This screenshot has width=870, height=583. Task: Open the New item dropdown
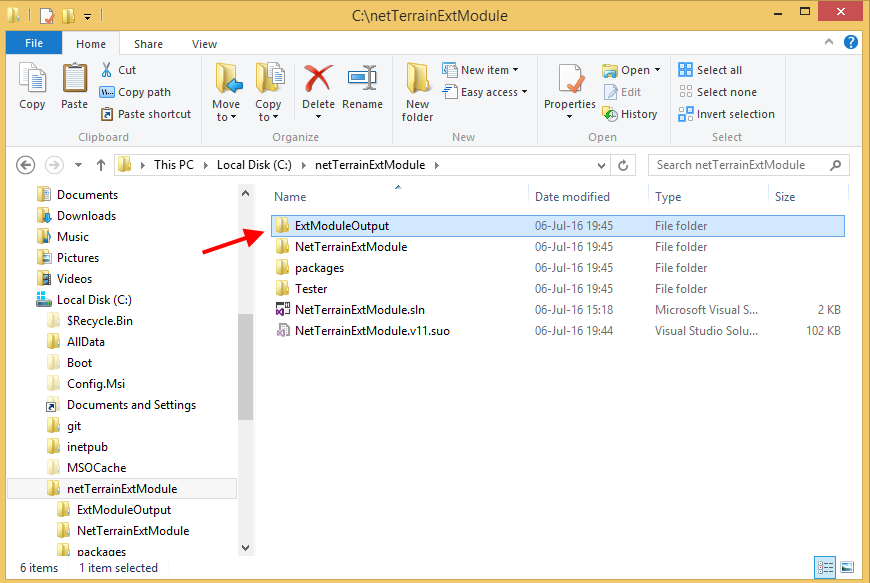(x=489, y=70)
